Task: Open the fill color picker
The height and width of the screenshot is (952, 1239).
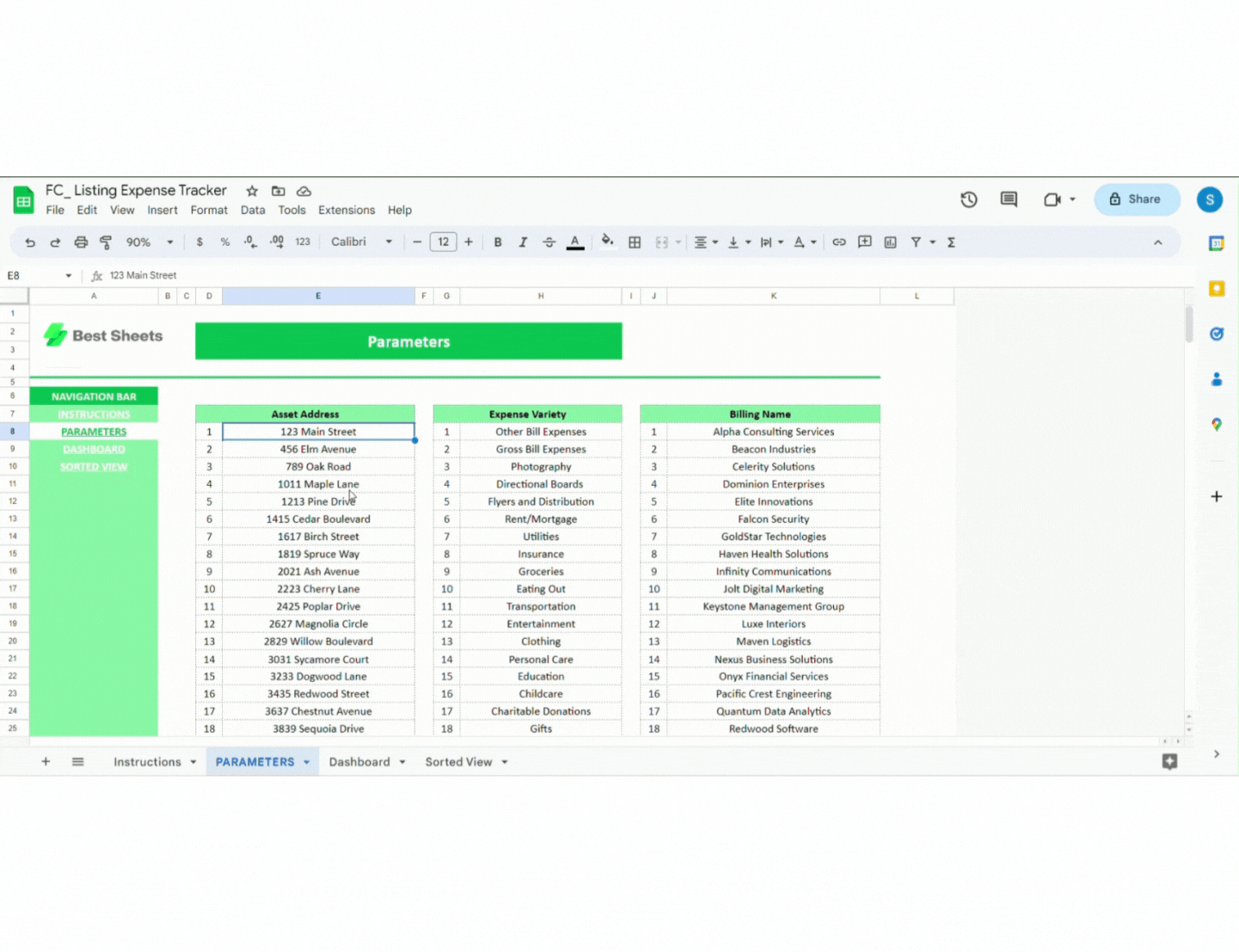Action: [x=607, y=242]
